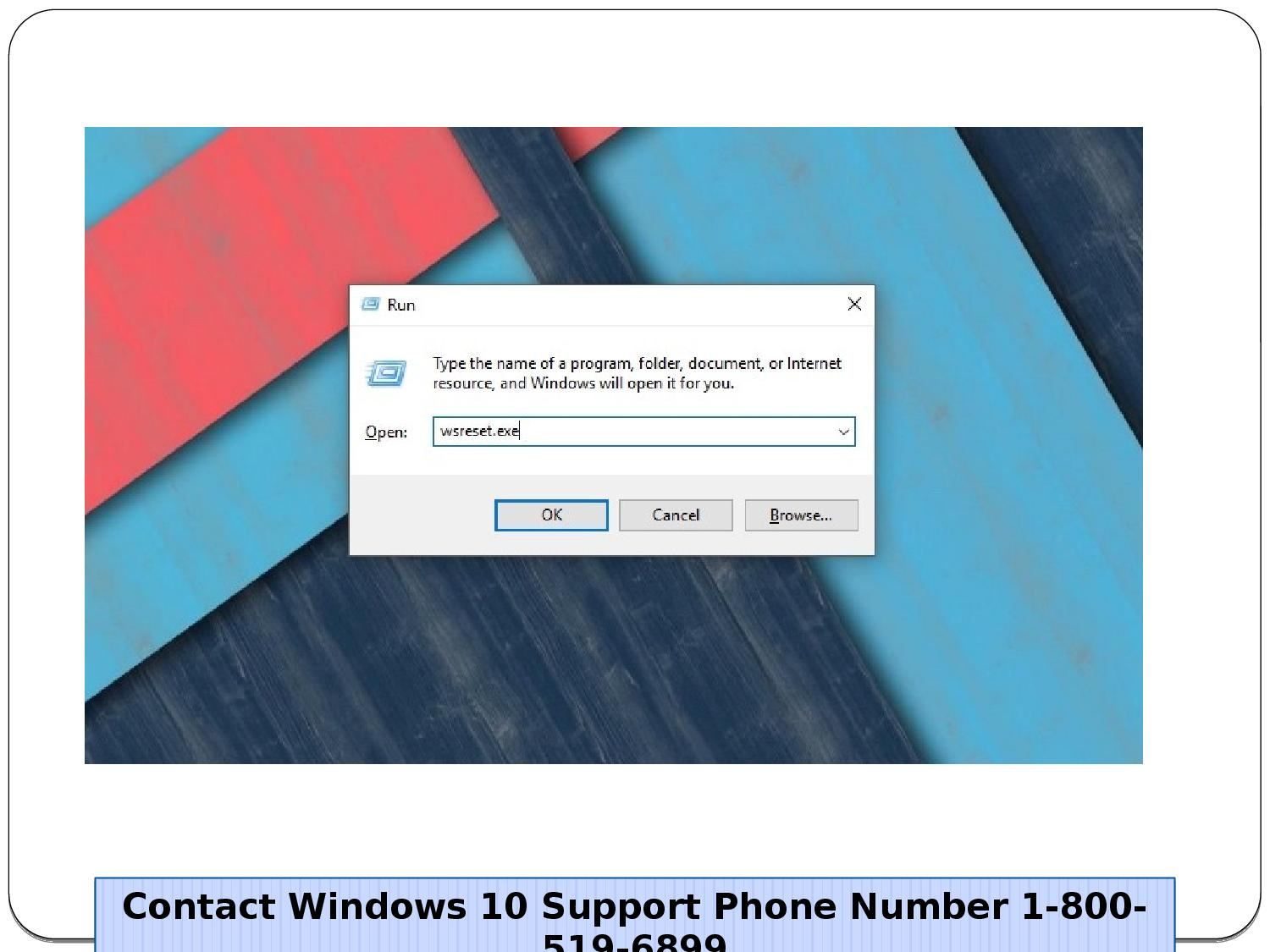Click the "Open:" label
The width and height of the screenshot is (1270, 952).
click(x=386, y=432)
